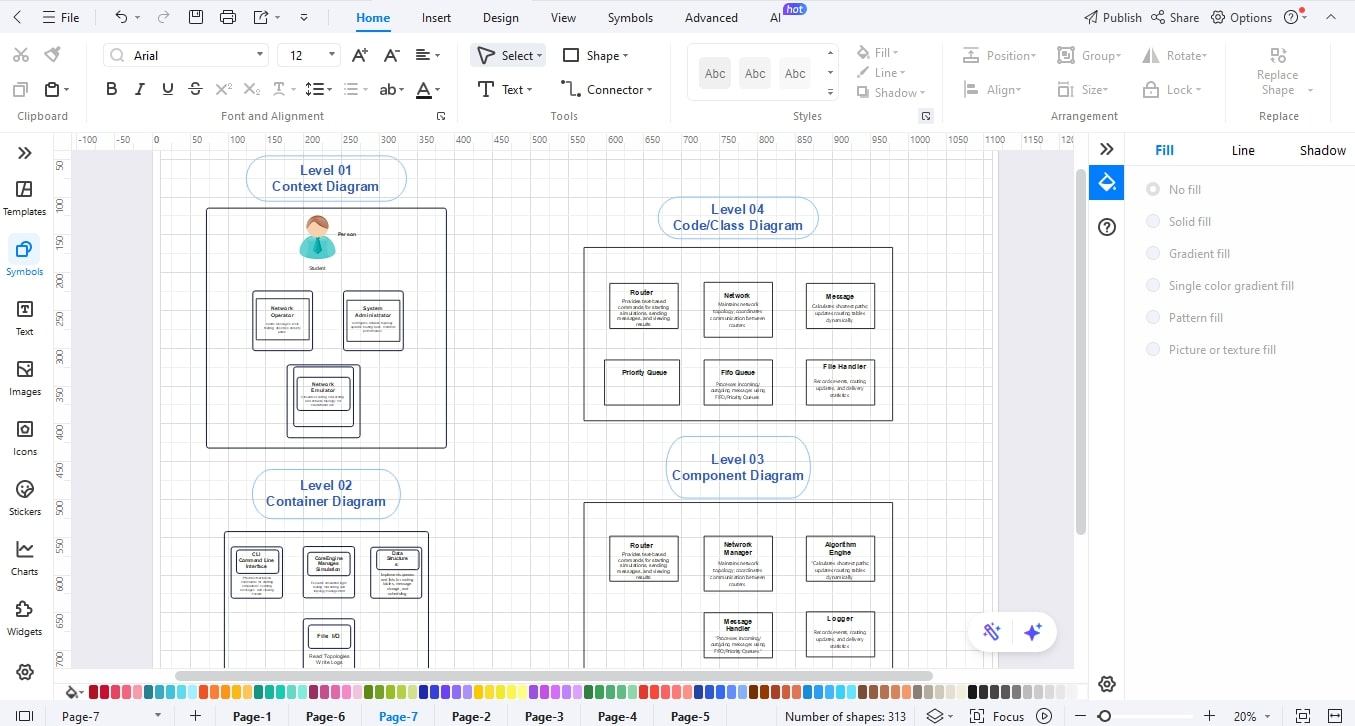Pick a red swatch from the bottom color palette

(95, 691)
